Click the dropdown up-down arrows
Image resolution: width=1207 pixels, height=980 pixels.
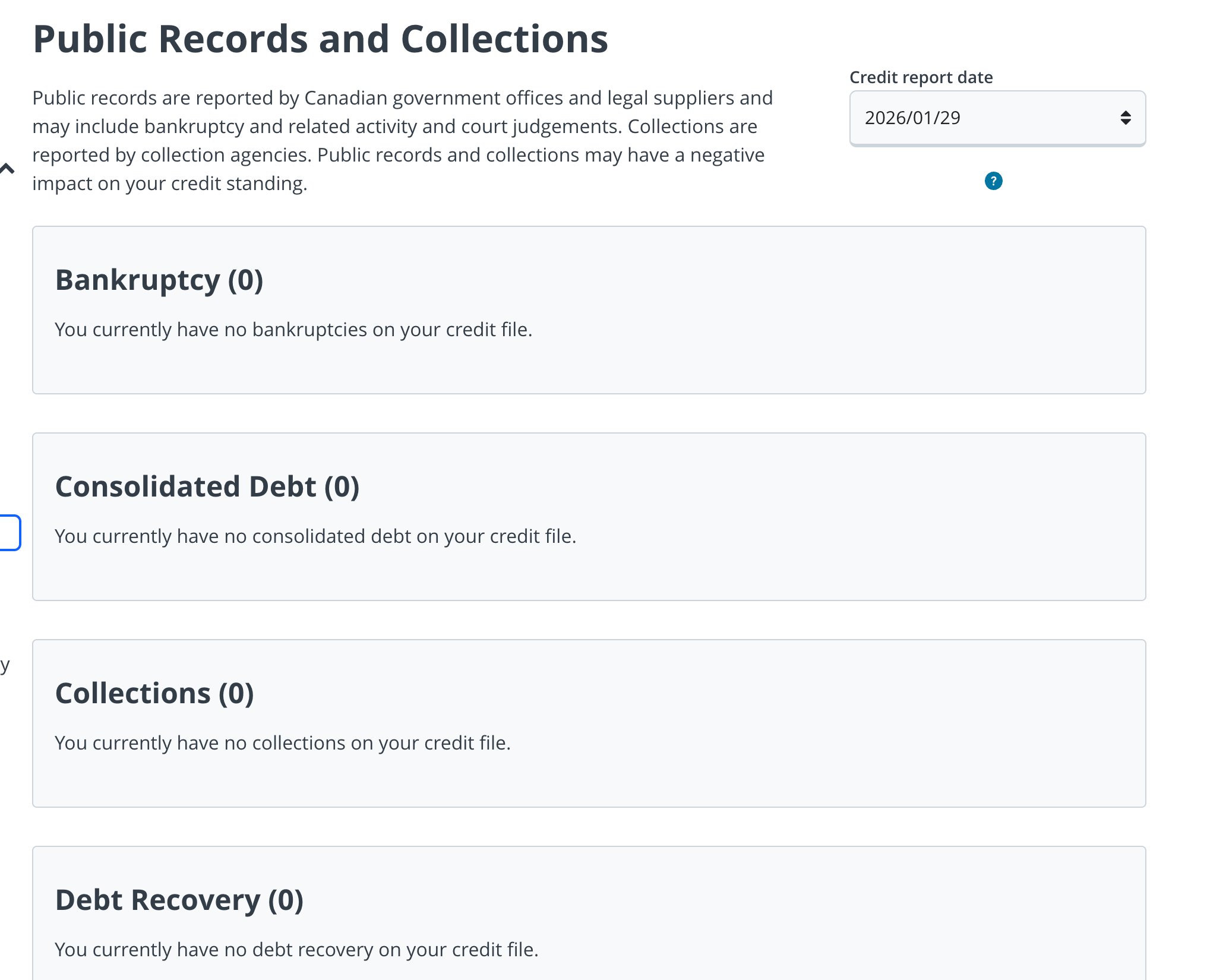coord(1125,118)
